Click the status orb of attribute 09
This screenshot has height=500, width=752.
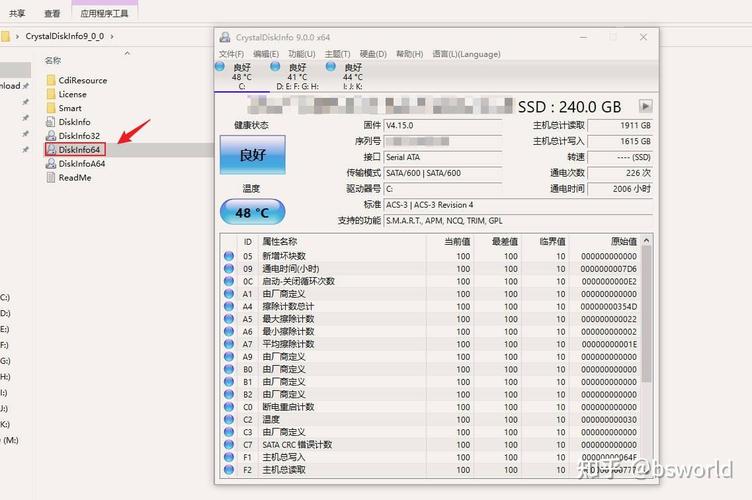click(x=229, y=268)
